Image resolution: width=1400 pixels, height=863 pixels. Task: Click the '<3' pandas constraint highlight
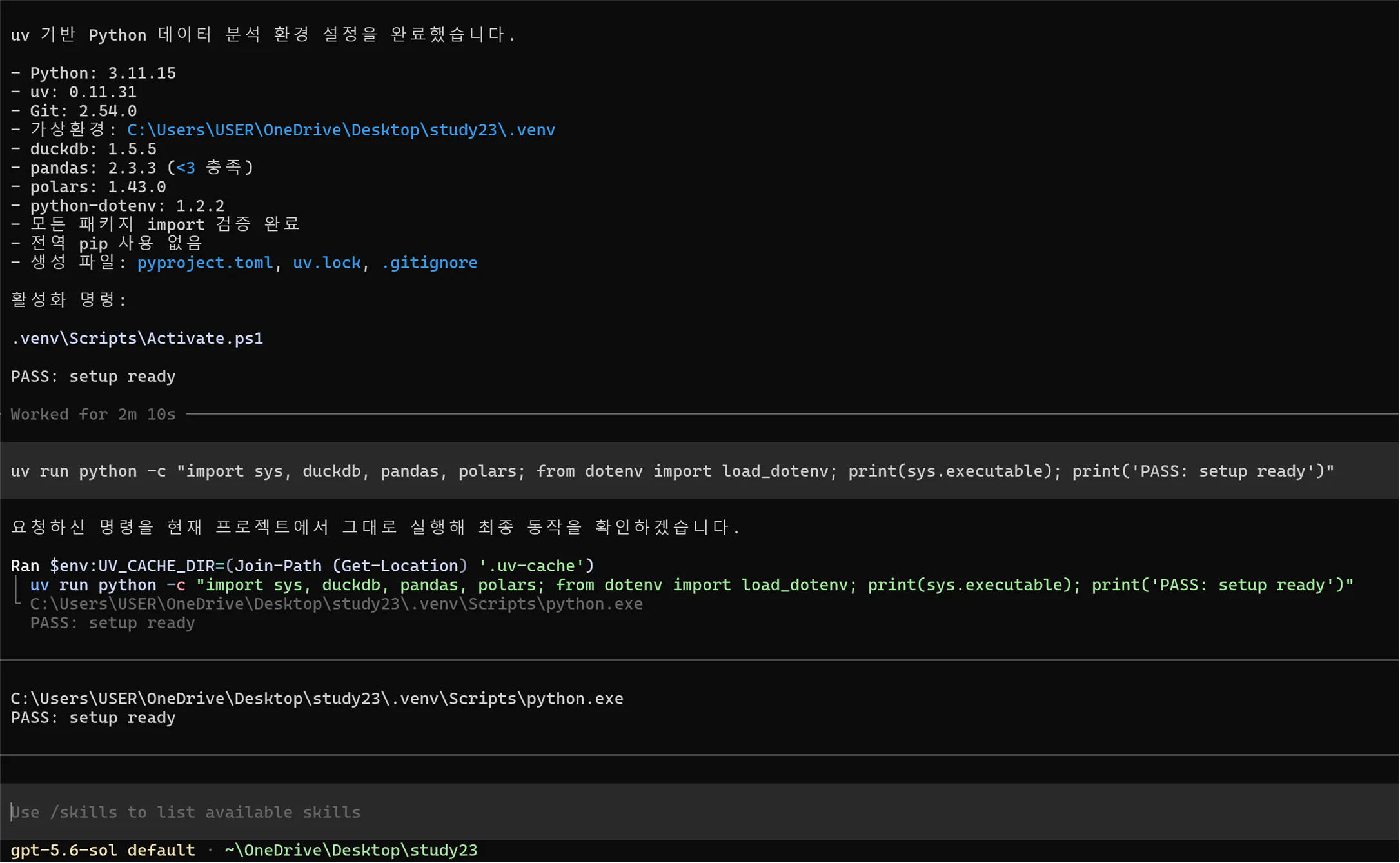186,168
